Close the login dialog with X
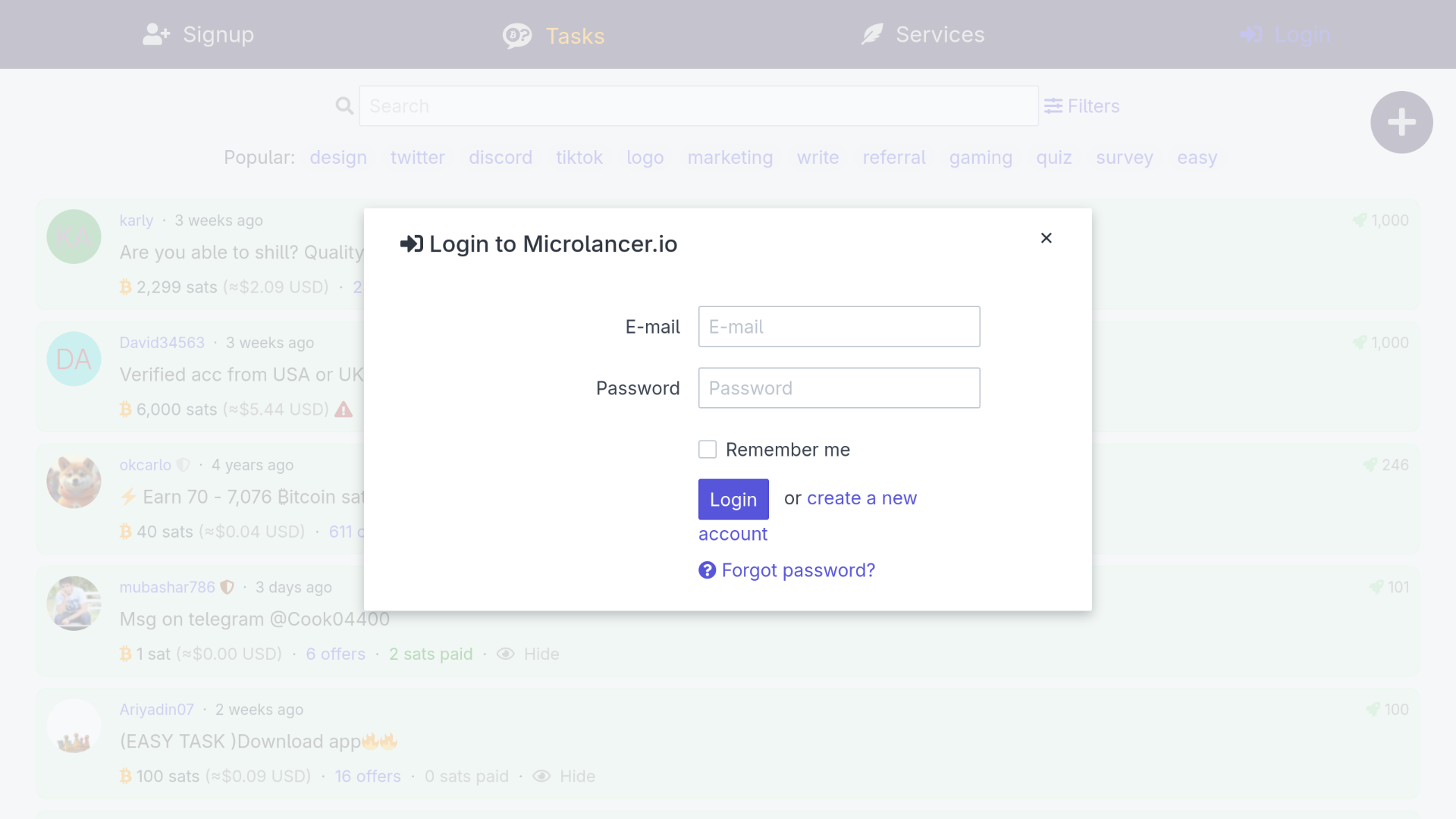The height and width of the screenshot is (819, 1456). pos(1046,238)
